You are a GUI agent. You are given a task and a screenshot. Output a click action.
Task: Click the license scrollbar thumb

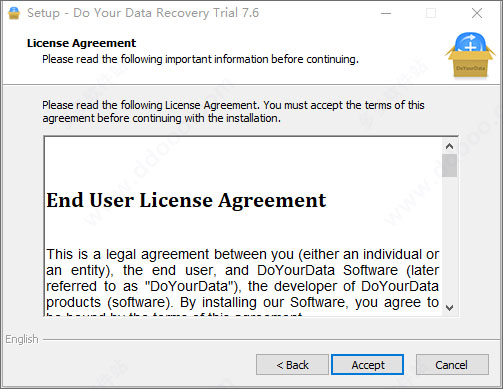449,165
